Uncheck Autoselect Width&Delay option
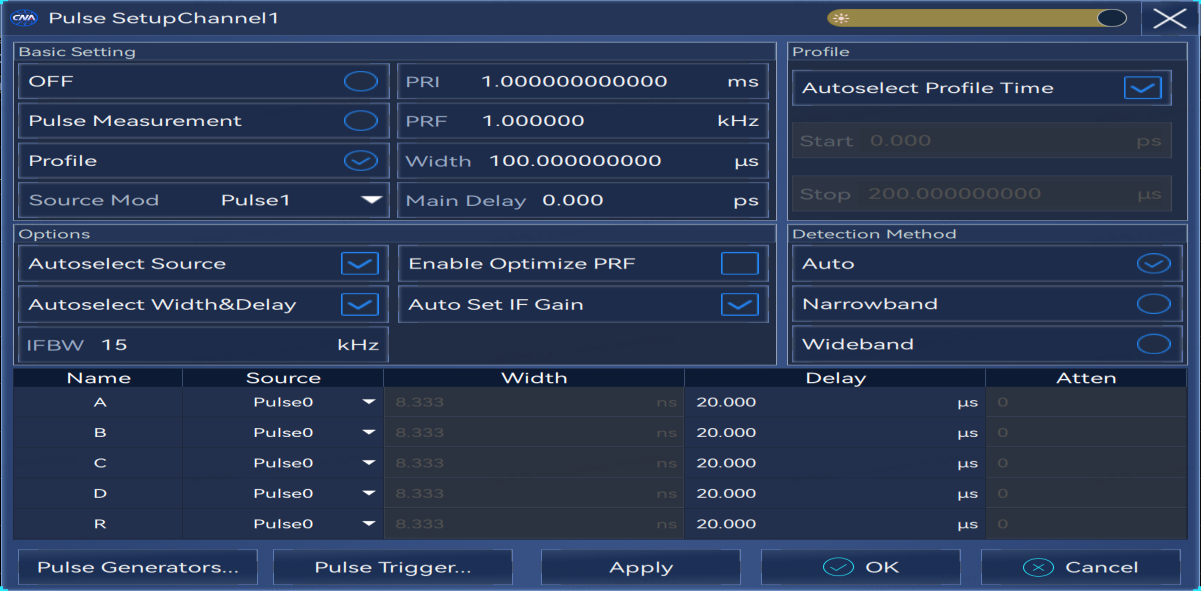The height and width of the screenshot is (596, 1202). [x=359, y=304]
